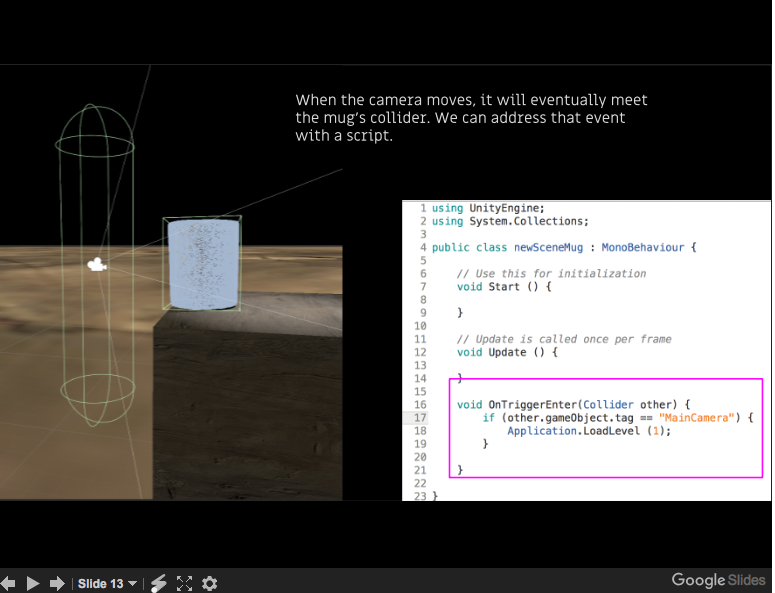The height and width of the screenshot is (593, 775).
Task: Open the Slide 13 dropdown
Action: click(107, 584)
